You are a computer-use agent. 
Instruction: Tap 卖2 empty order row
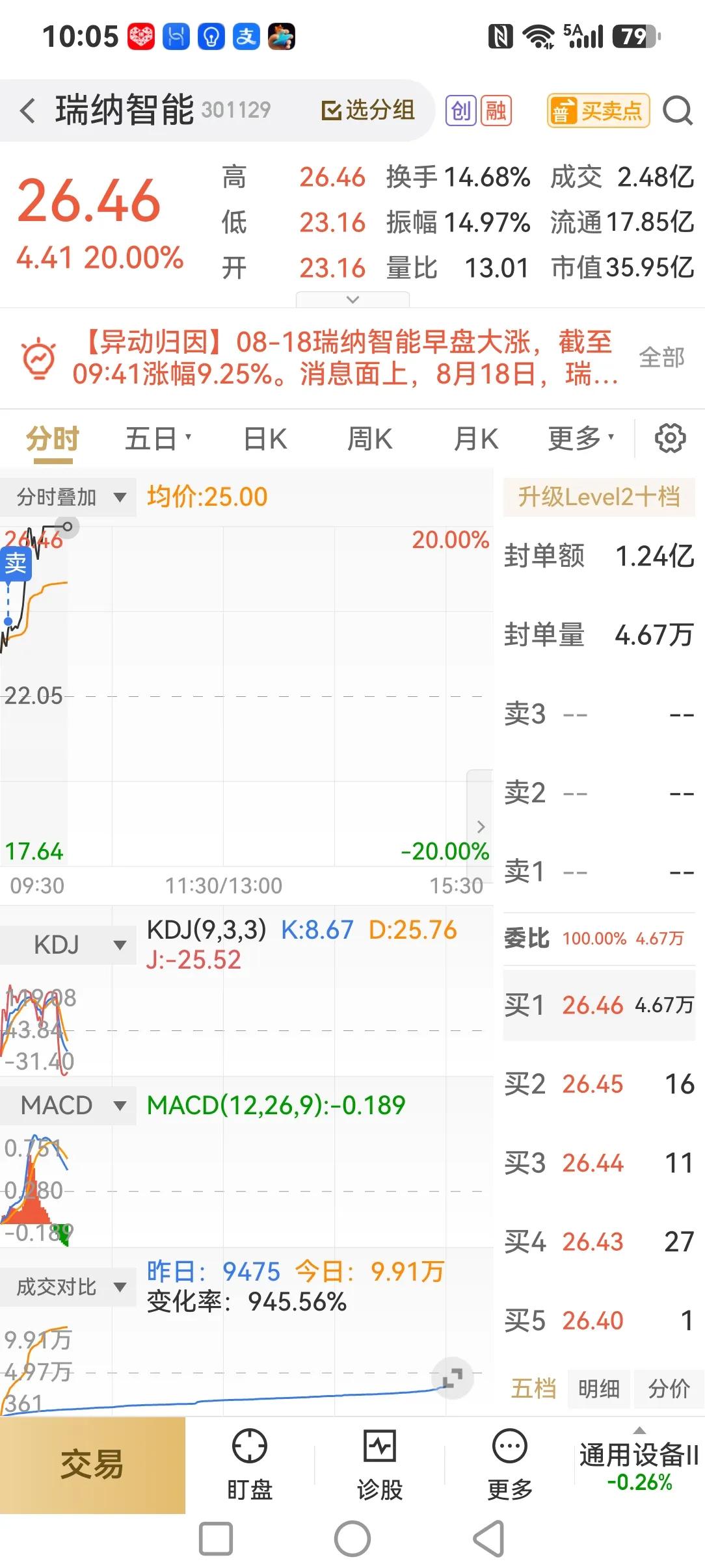(599, 793)
